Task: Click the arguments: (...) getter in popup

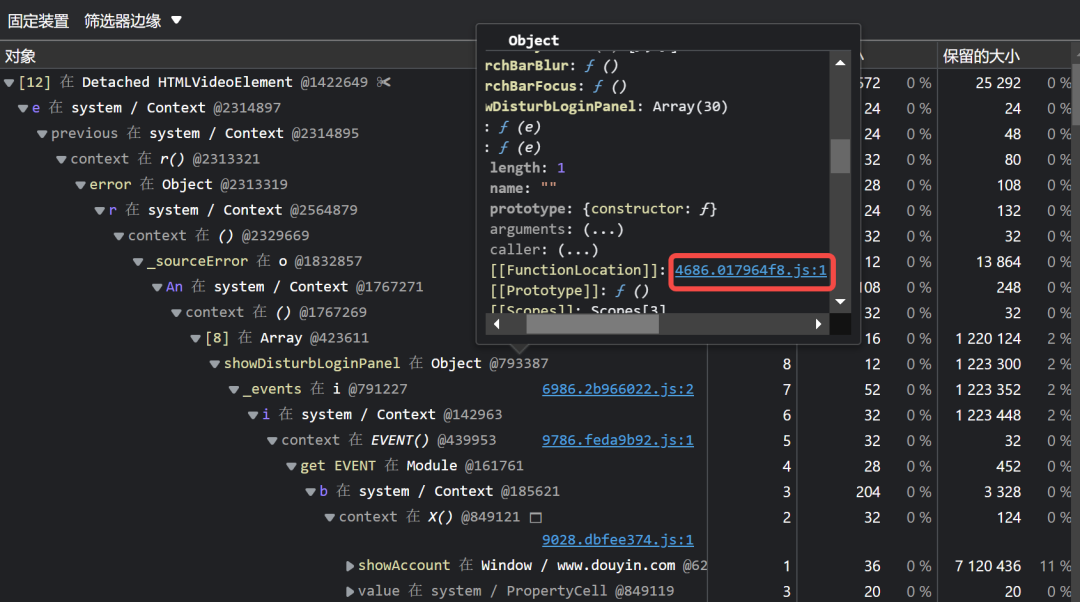Action: 557,229
